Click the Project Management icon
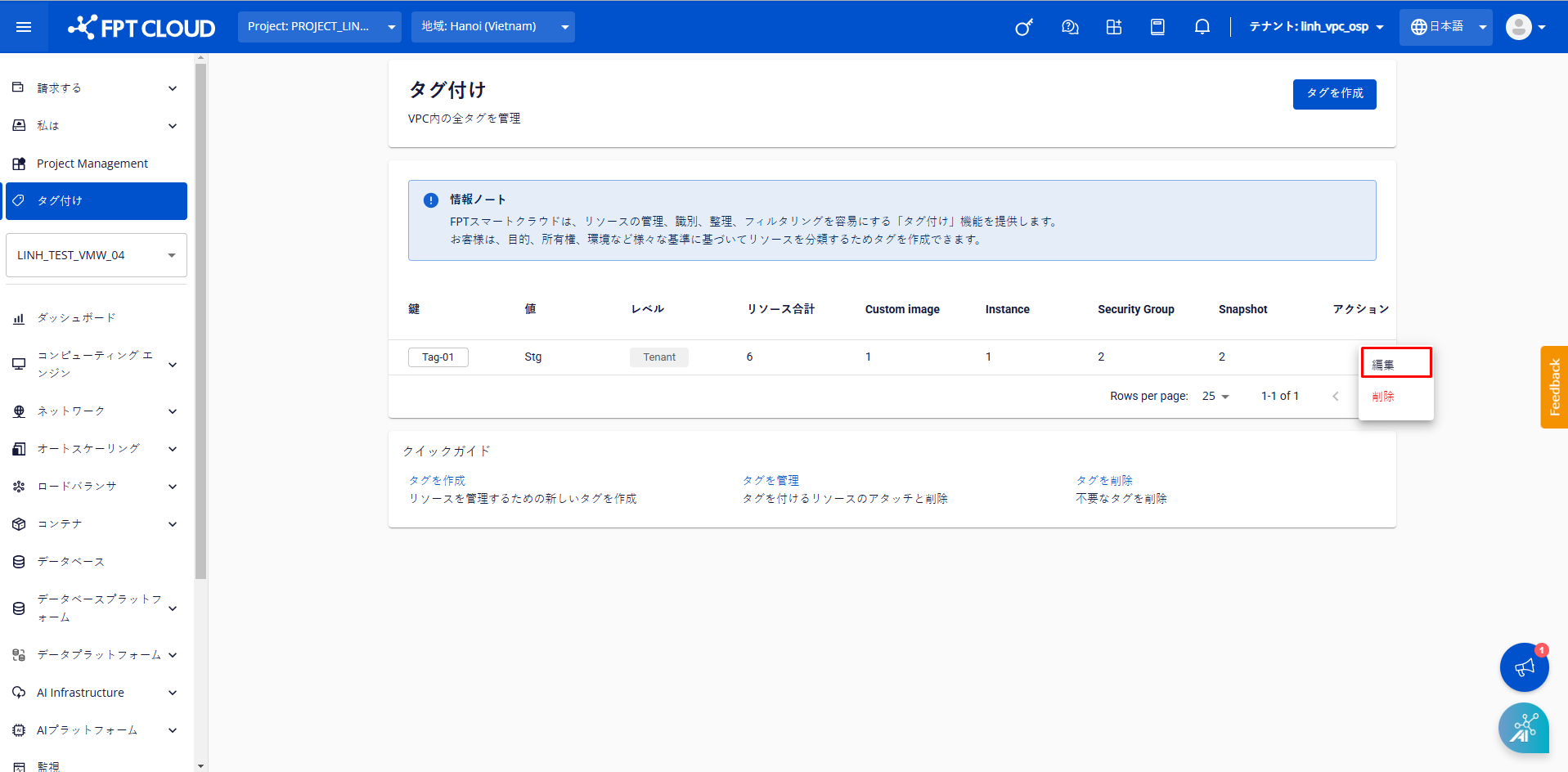This screenshot has height=772, width=1568. click(19, 164)
